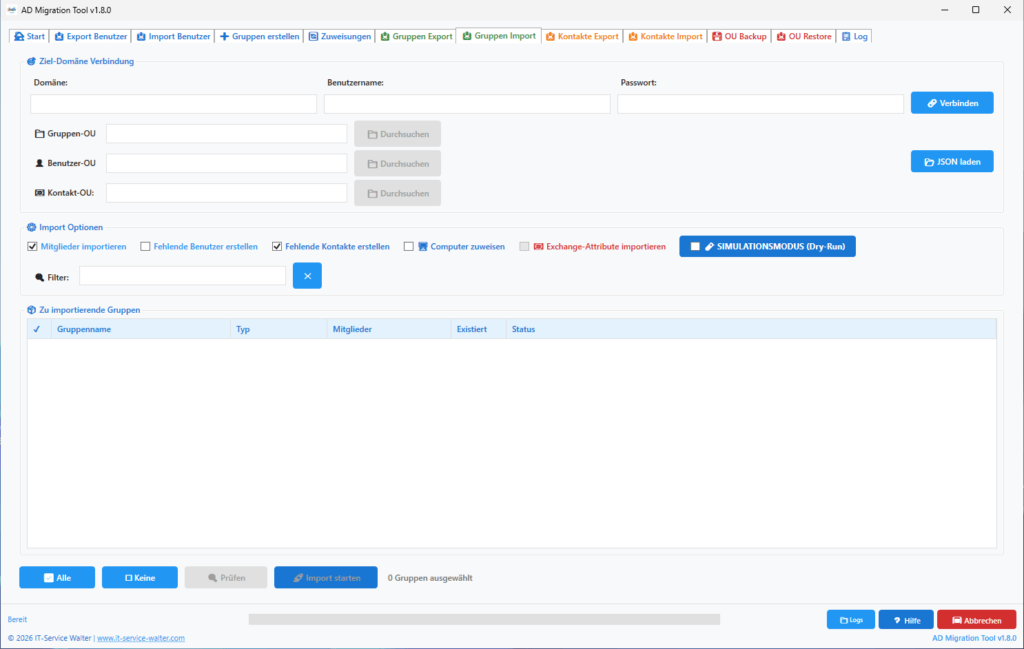Click the Exchange-Attribute red icon

(x=538, y=247)
